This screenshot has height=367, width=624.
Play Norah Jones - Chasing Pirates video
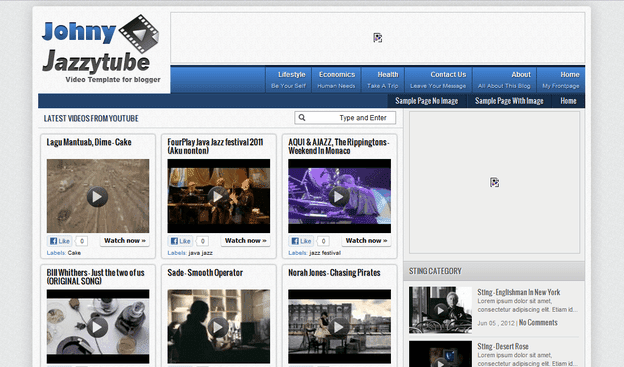click(339, 327)
